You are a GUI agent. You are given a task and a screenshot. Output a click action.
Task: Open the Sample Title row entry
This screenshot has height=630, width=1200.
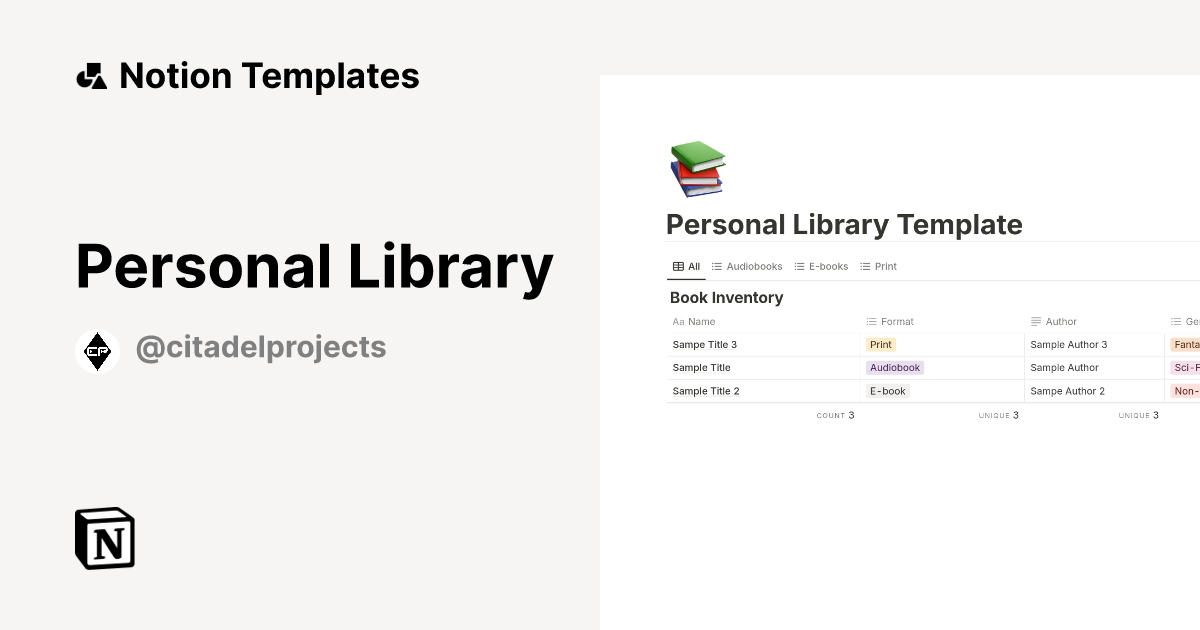point(701,367)
